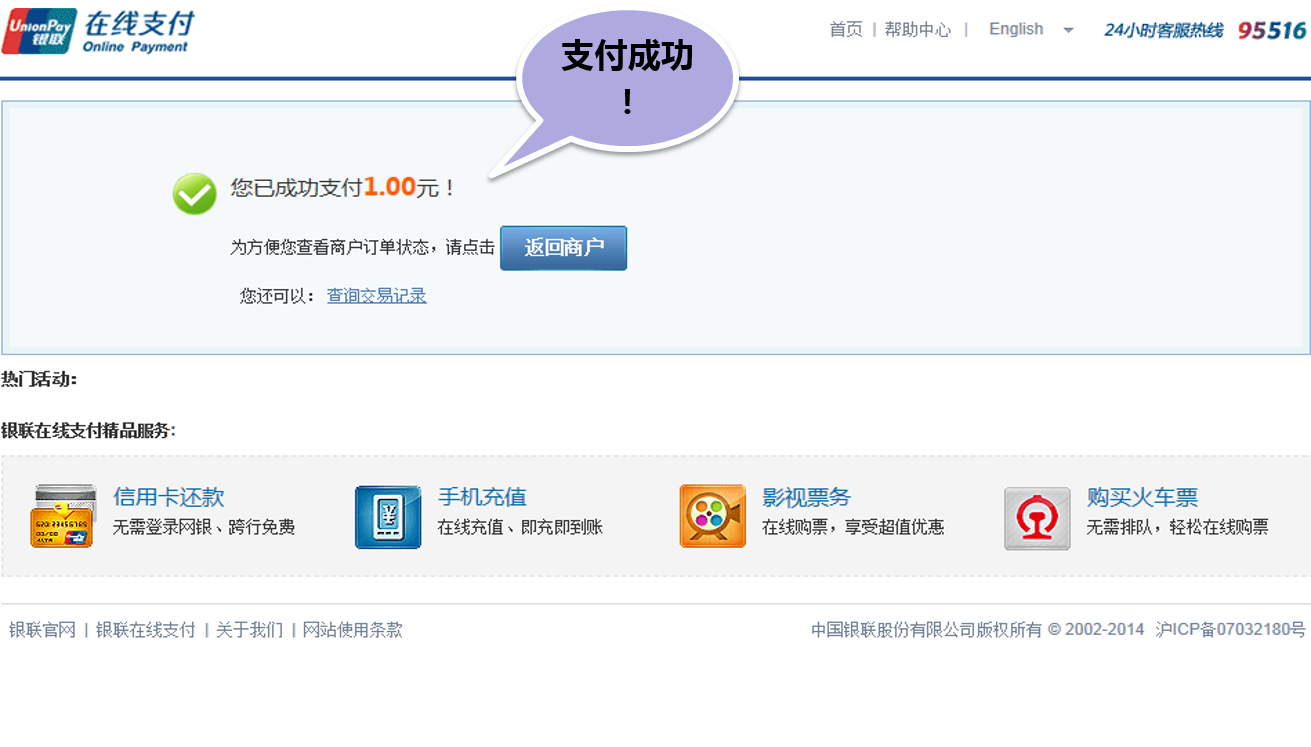Viewport: 1311px width, 747px height.
Task: Open the train ticket railway icon
Action: [x=1037, y=518]
